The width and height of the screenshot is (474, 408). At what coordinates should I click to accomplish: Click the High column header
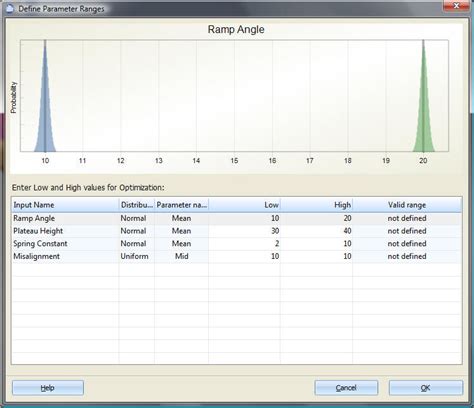[316, 205]
